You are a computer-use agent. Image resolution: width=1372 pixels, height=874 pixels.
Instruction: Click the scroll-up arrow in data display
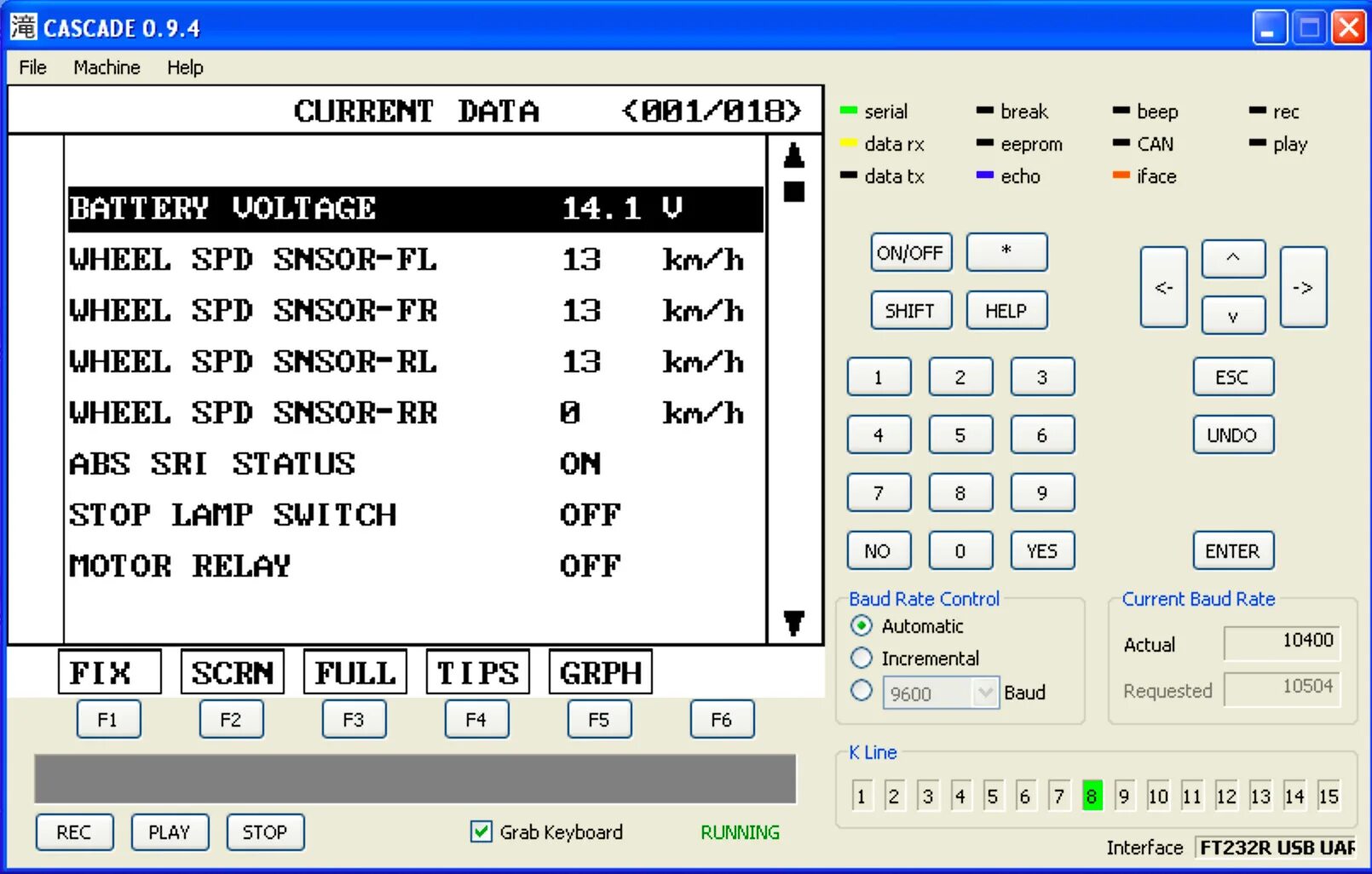(794, 156)
